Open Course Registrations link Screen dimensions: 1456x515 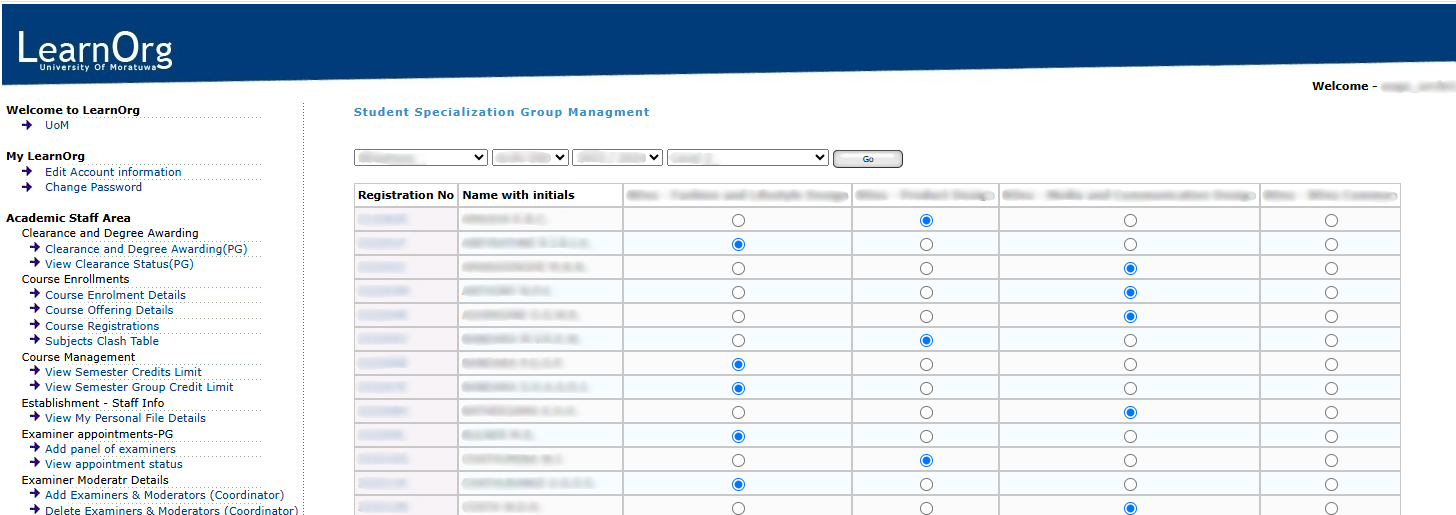pos(102,326)
